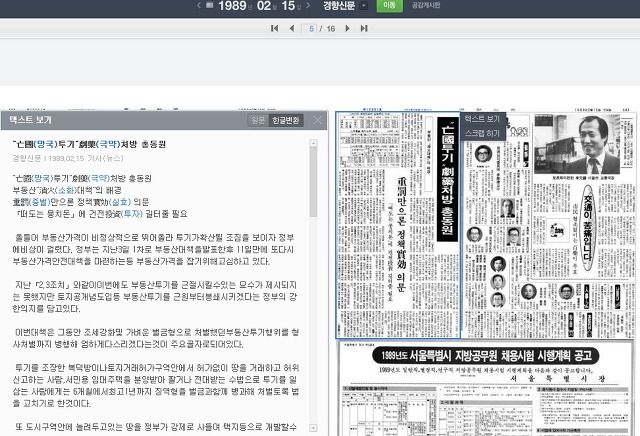Open the year 1989 selector
The width and height of the screenshot is (640, 436).
pos(232,6)
